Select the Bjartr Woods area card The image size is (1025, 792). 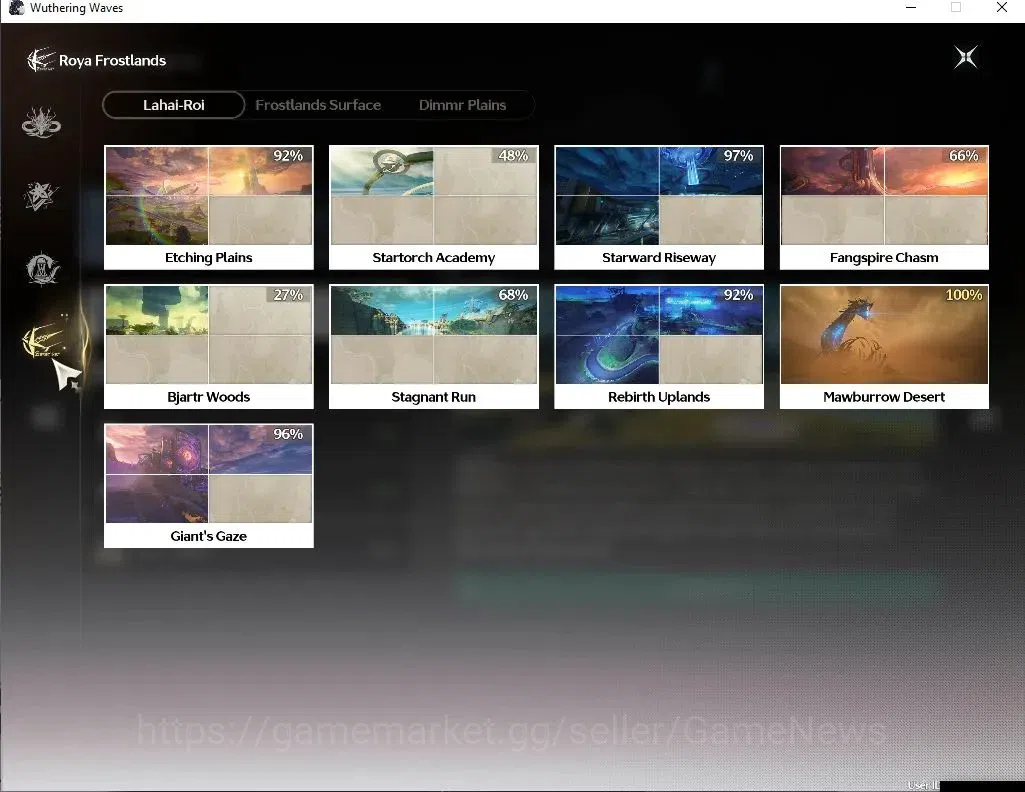209,346
